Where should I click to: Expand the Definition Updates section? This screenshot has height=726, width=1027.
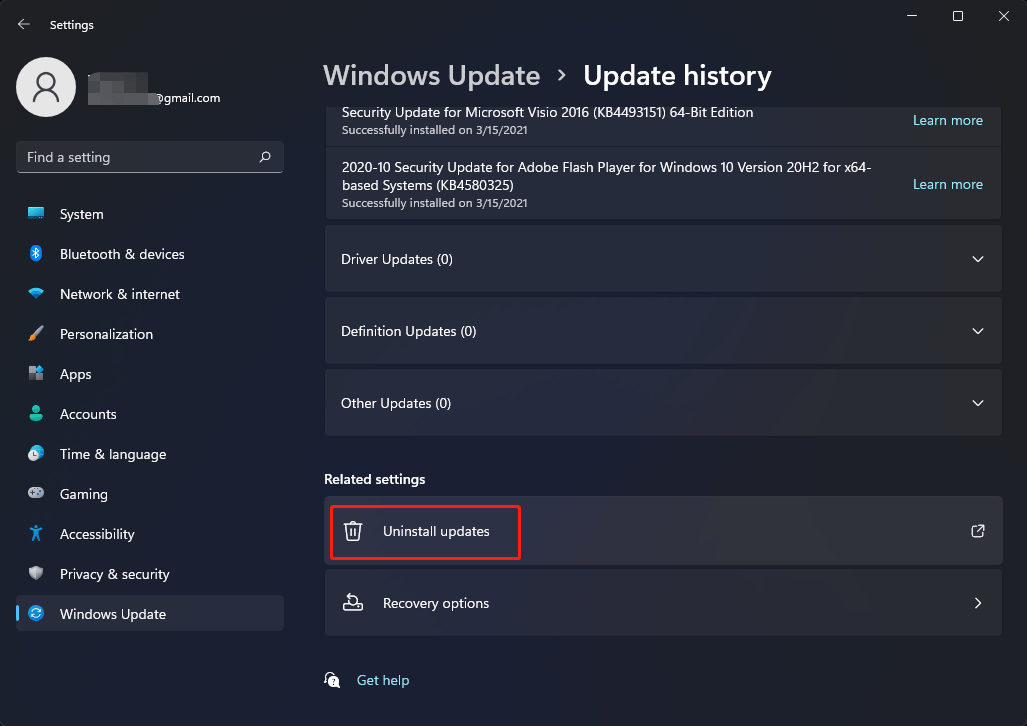977,330
